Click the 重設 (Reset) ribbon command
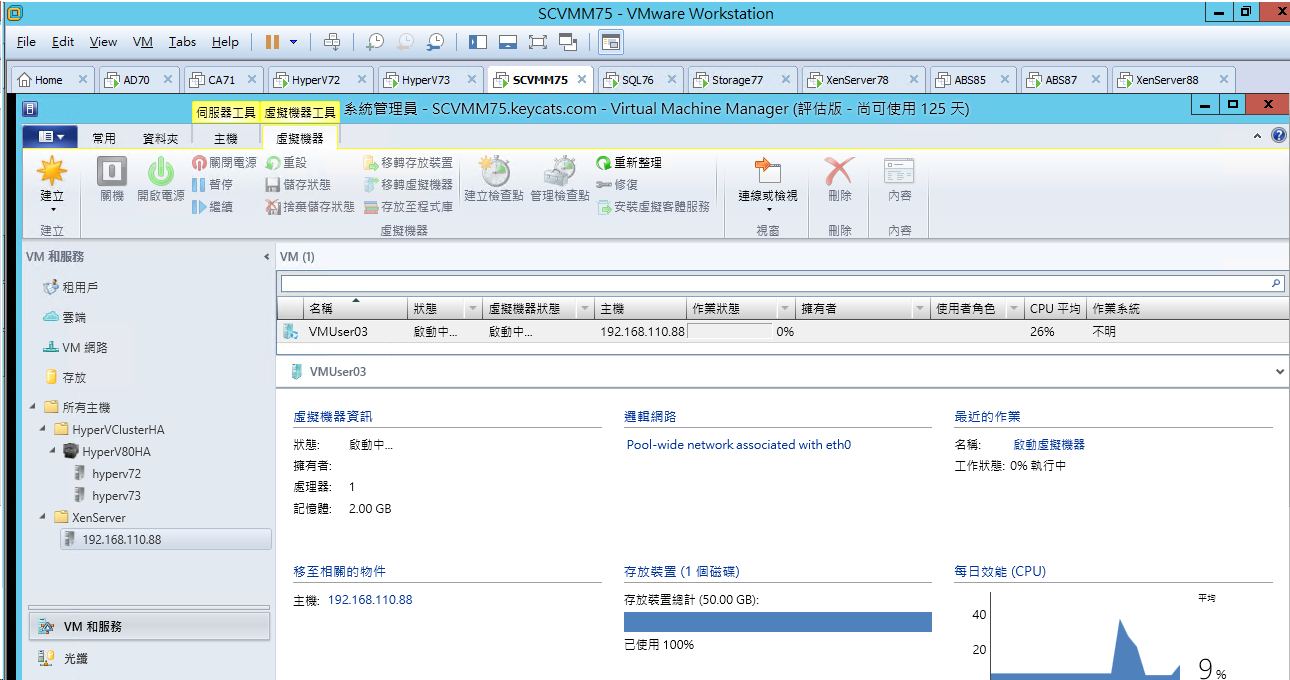The image size is (1290, 680). click(286, 162)
